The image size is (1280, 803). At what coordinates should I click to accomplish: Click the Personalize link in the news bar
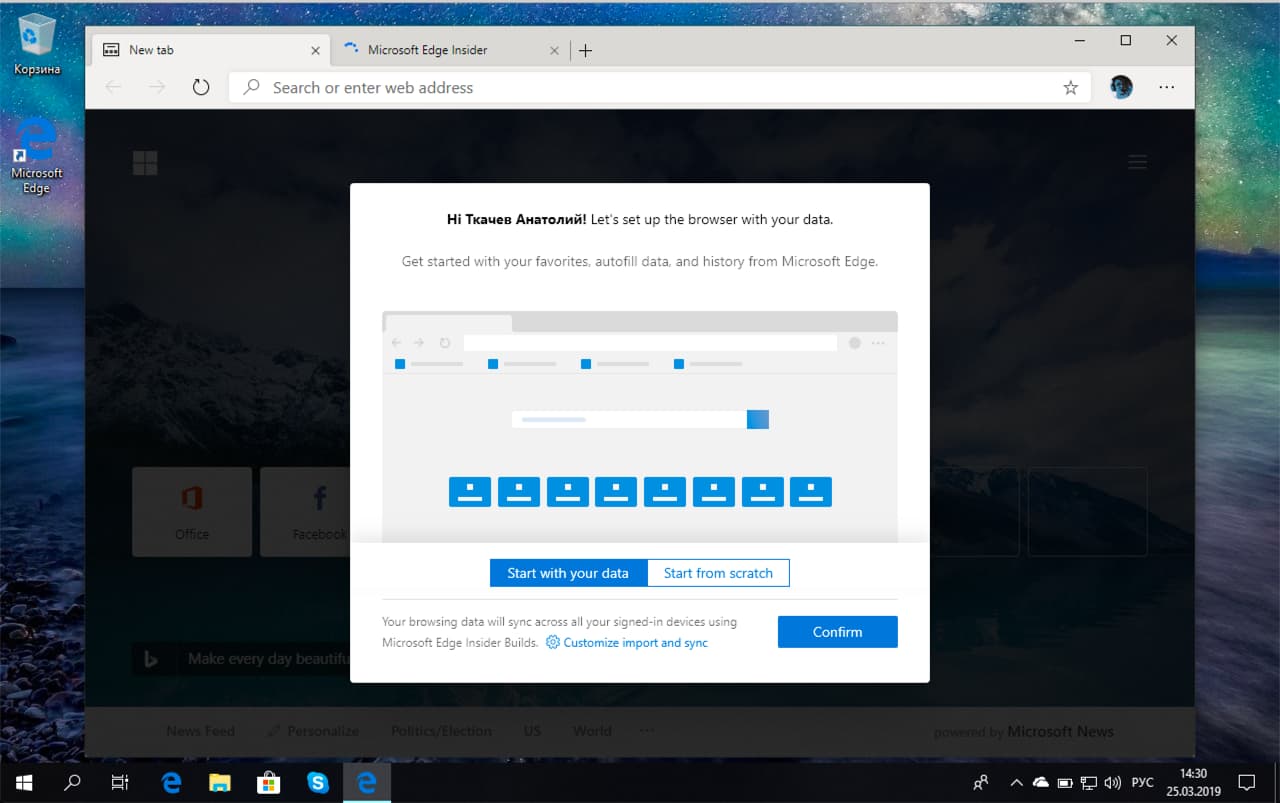(x=313, y=731)
